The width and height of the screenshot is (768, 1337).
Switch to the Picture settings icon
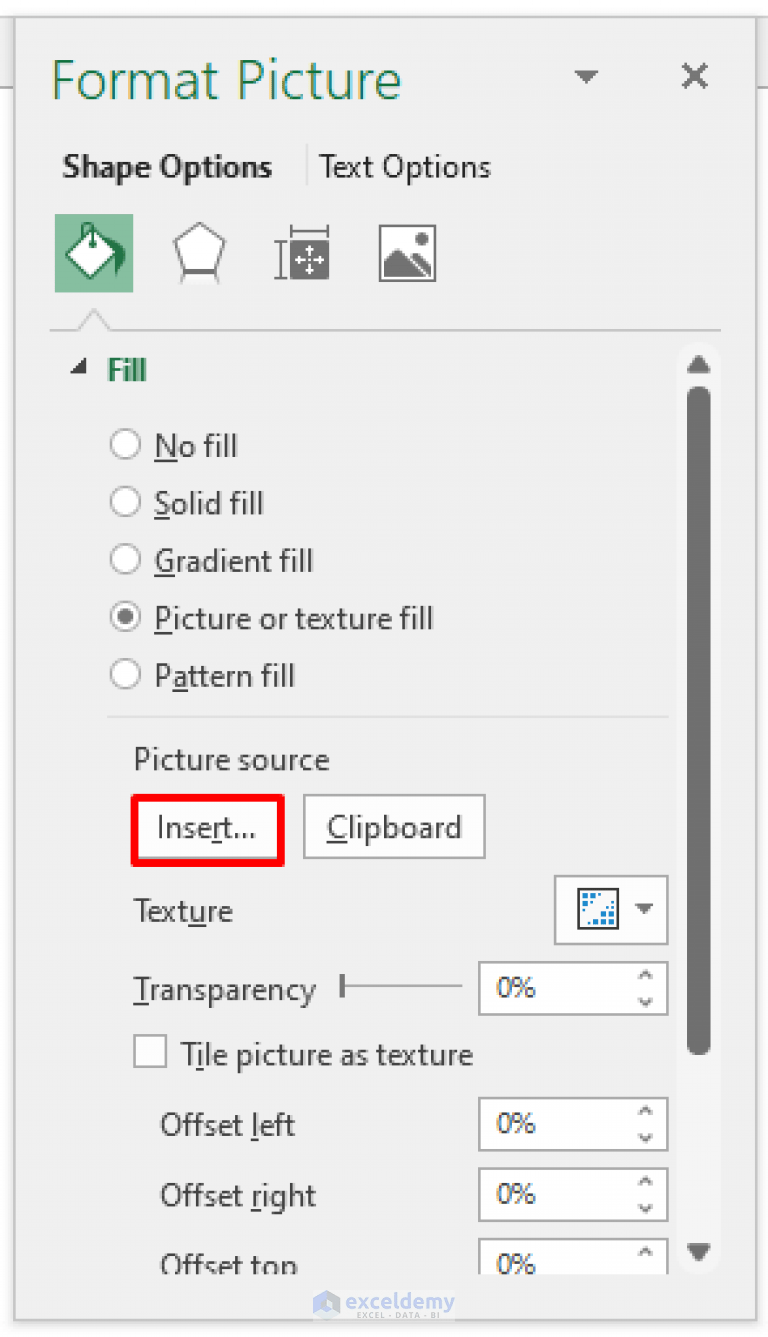[406, 252]
